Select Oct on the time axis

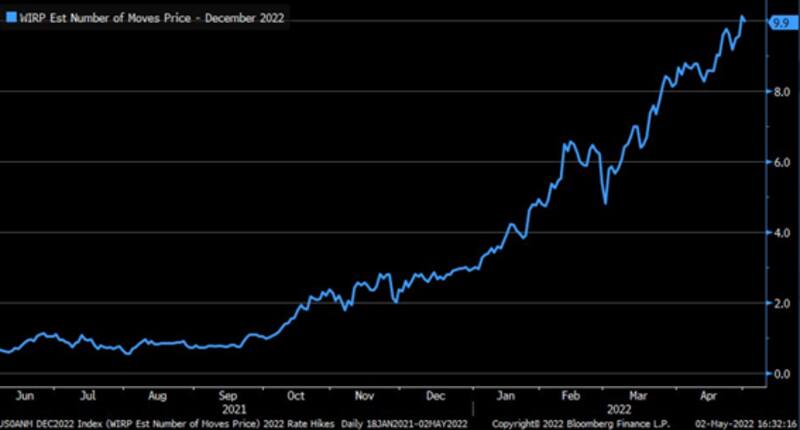click(x=296, y=395)
